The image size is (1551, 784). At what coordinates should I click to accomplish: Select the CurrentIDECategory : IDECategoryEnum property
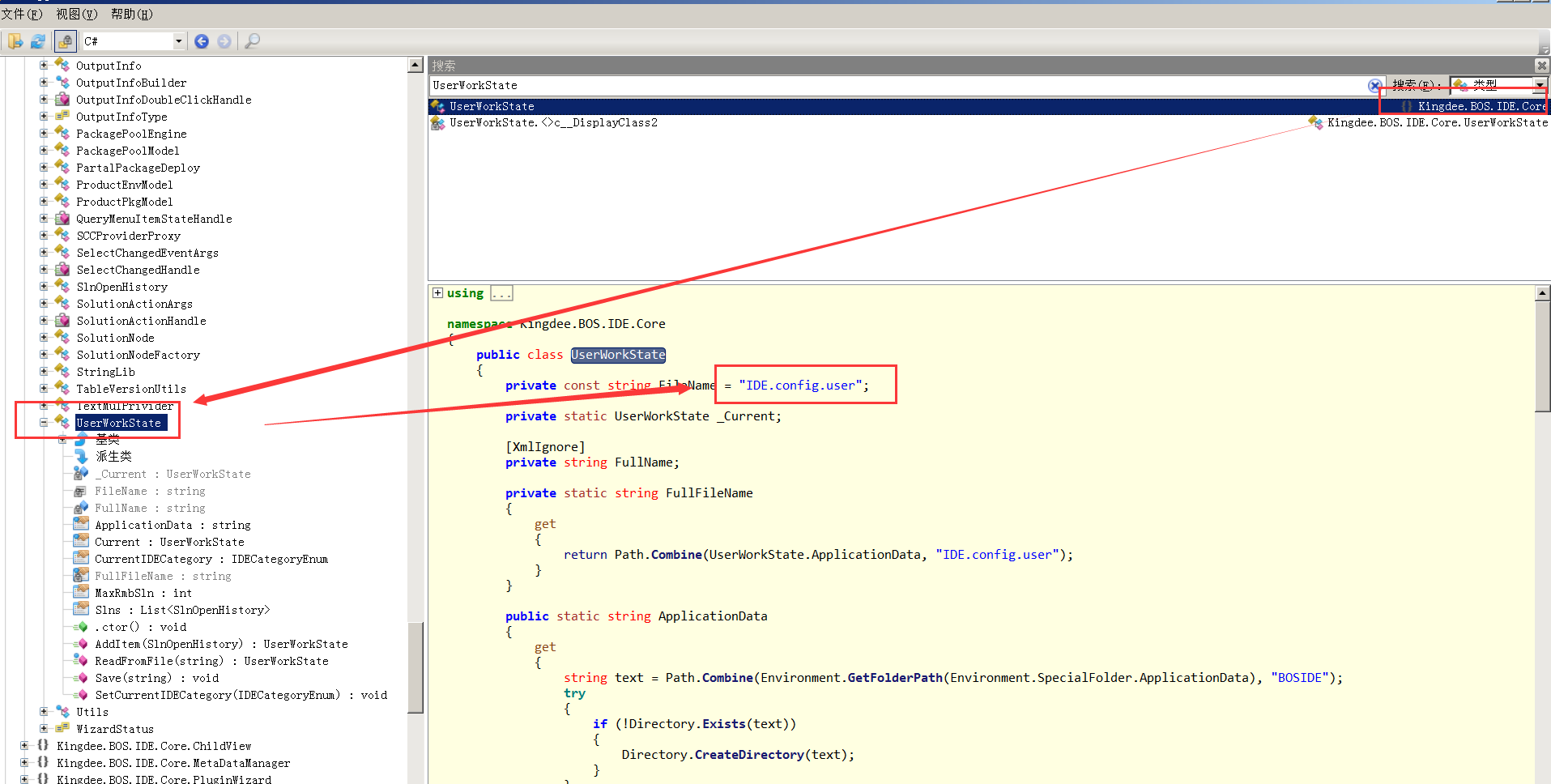[x=211, y=559]
